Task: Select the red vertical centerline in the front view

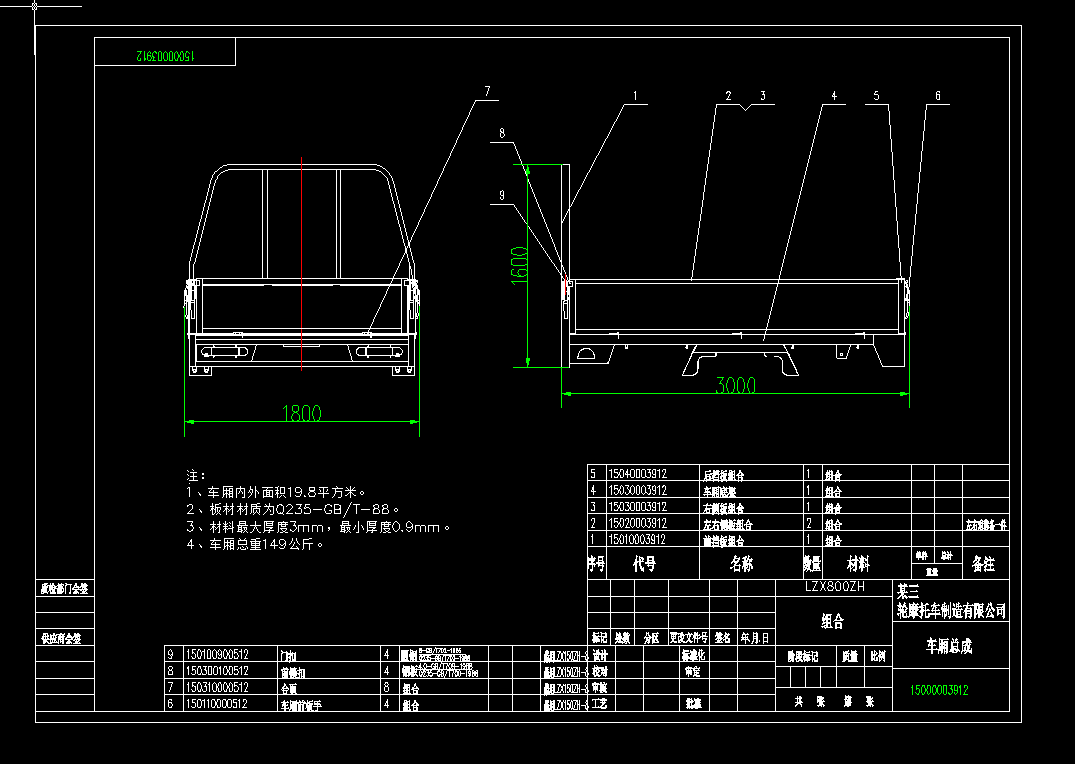Action: pyautogui.click(x=302, y=264)
